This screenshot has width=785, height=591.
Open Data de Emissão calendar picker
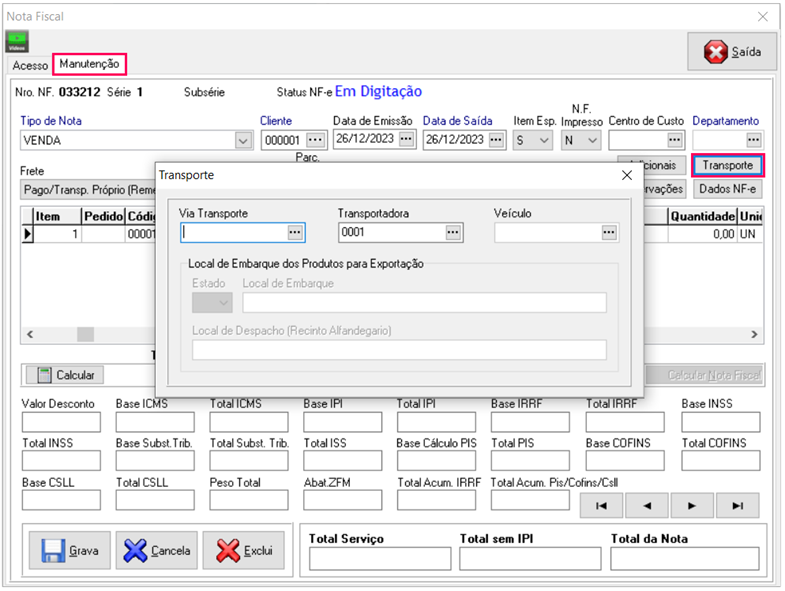point(406,140)
